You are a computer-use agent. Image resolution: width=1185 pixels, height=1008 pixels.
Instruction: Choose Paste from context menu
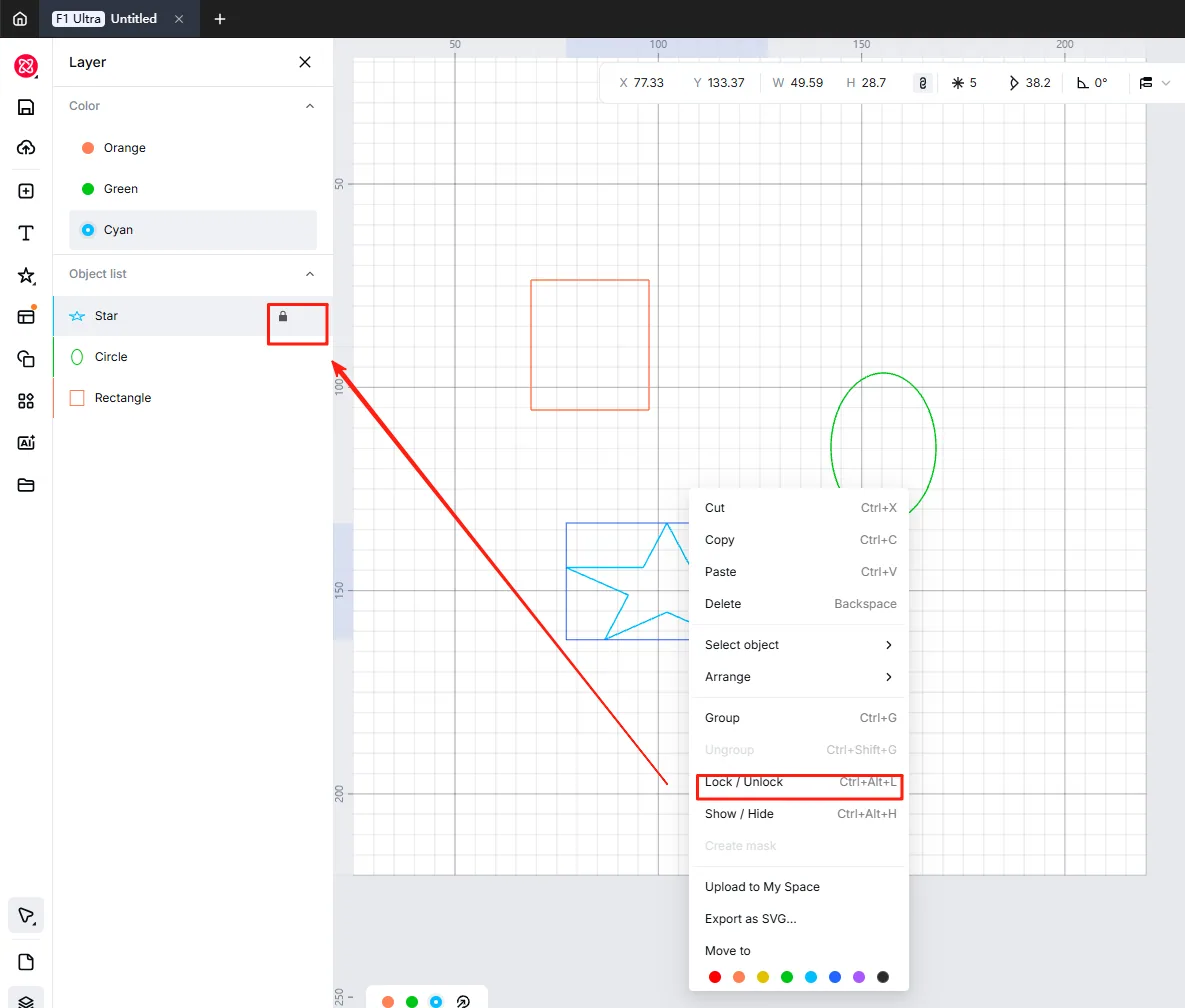[800, 572]
